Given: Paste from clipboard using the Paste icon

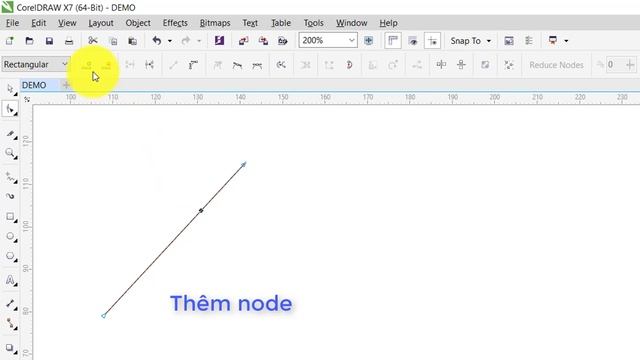Looking at the screenshot, I should click(133, 41).
